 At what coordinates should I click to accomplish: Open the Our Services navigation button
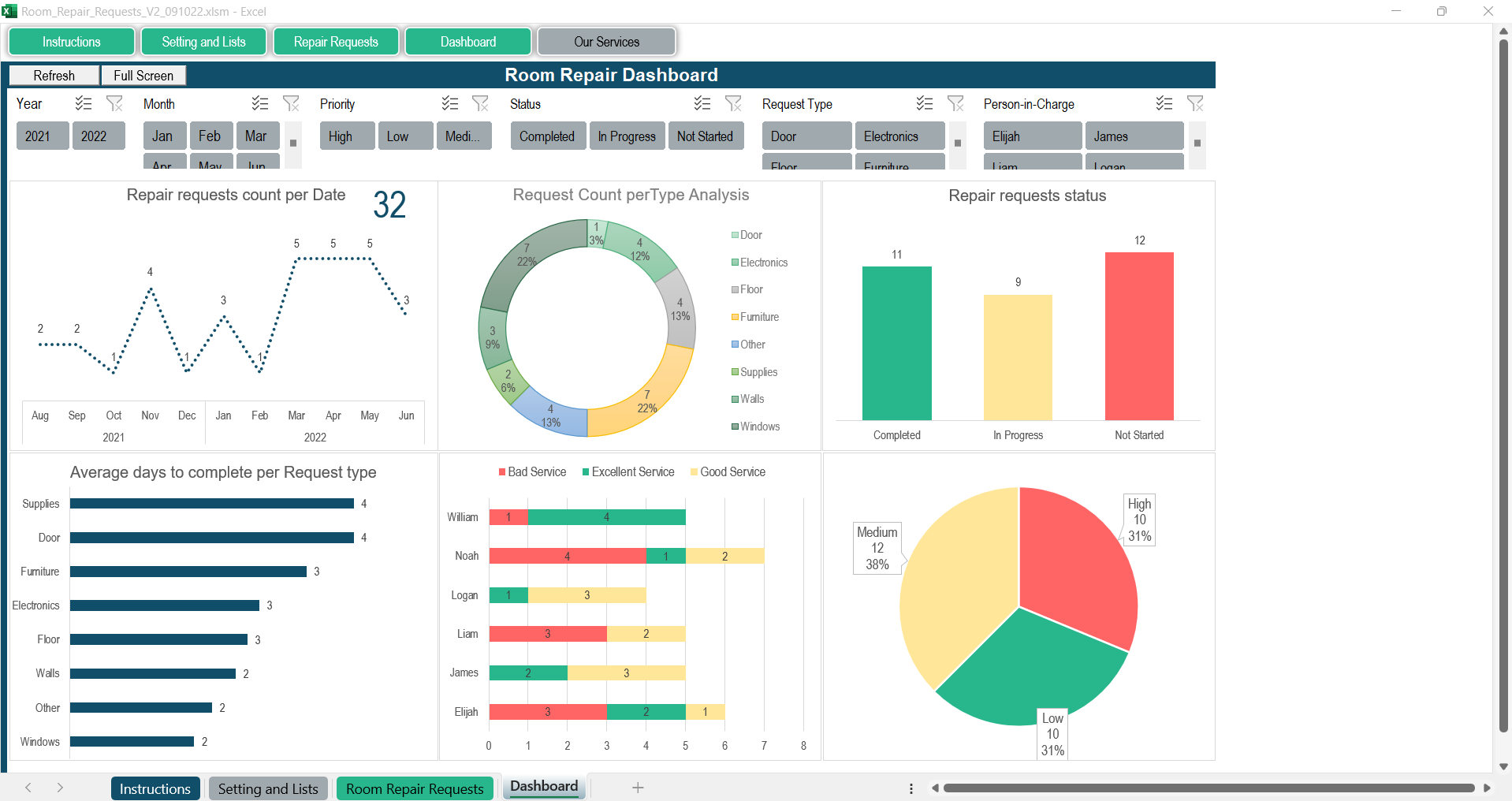click(x=606, y=42)
